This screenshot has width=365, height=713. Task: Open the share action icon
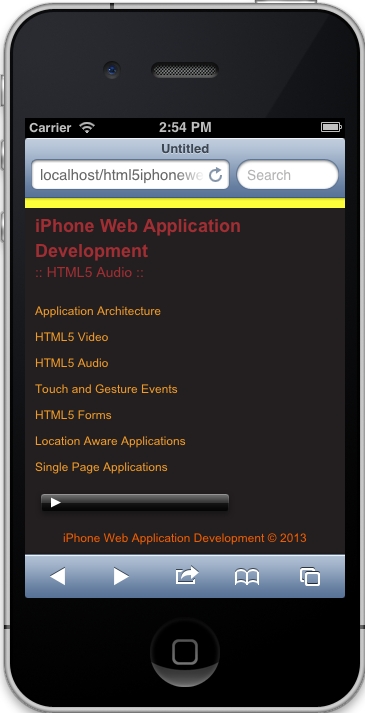[187, 575]
